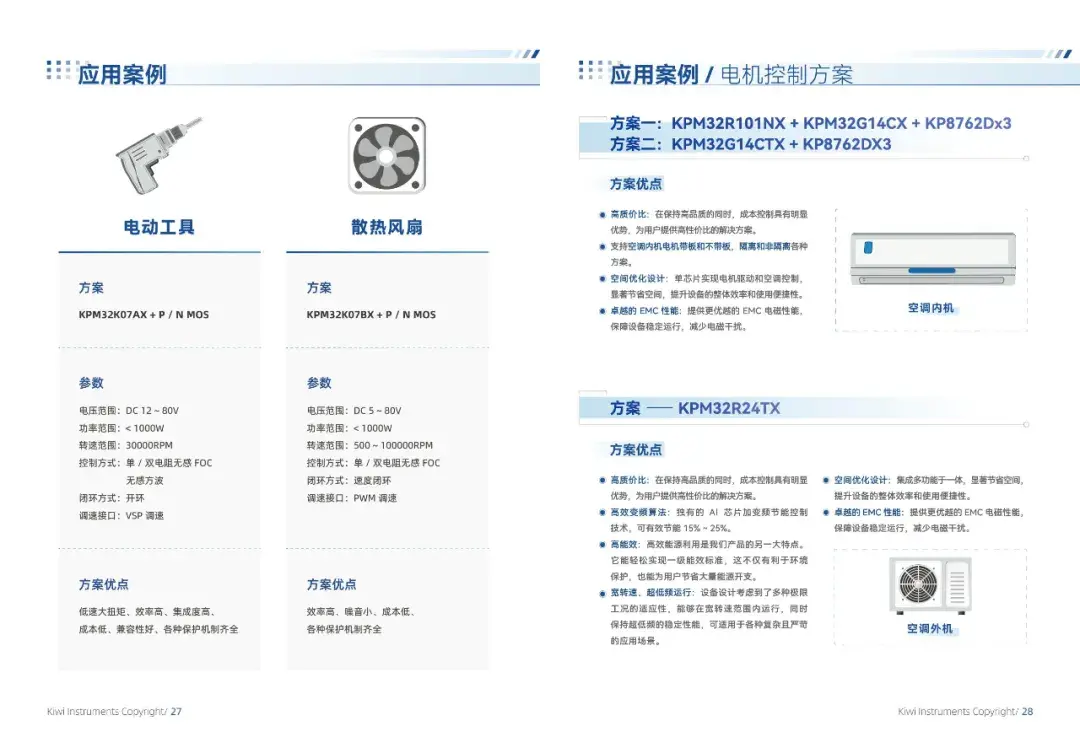Click the 方案二 line with KPM32G14CTX
Viewport: 1080px width, 737px height.
(751, 144)
